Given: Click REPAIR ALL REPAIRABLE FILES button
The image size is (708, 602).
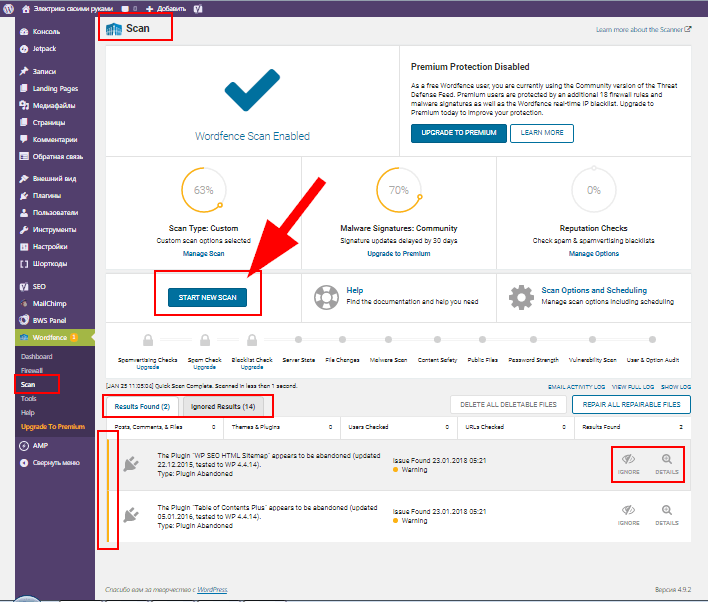Looking at the screenshot, I should click(x=631, y=405).
